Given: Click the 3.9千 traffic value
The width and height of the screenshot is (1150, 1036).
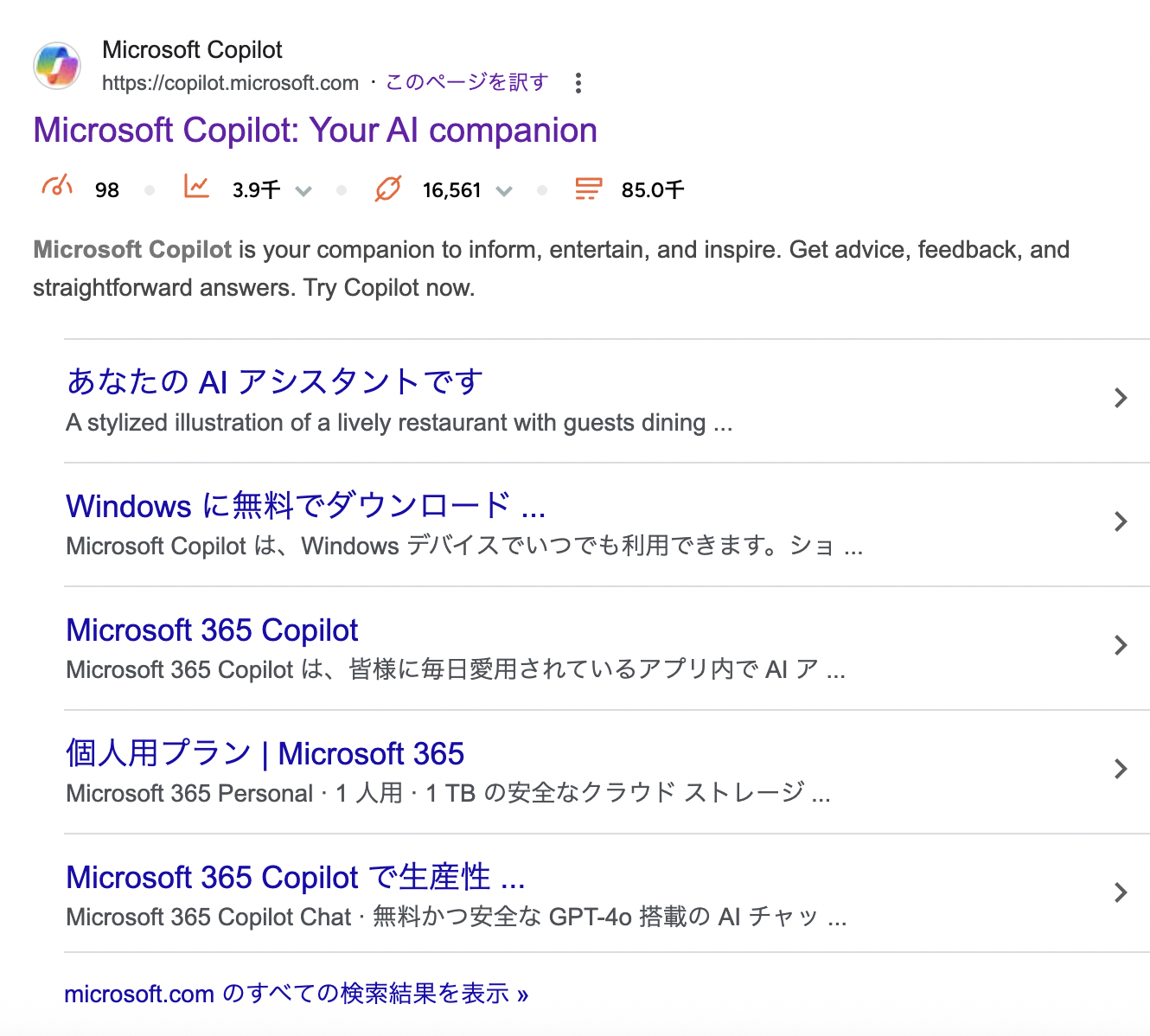Looking at the screenshot, I should 256,190.
